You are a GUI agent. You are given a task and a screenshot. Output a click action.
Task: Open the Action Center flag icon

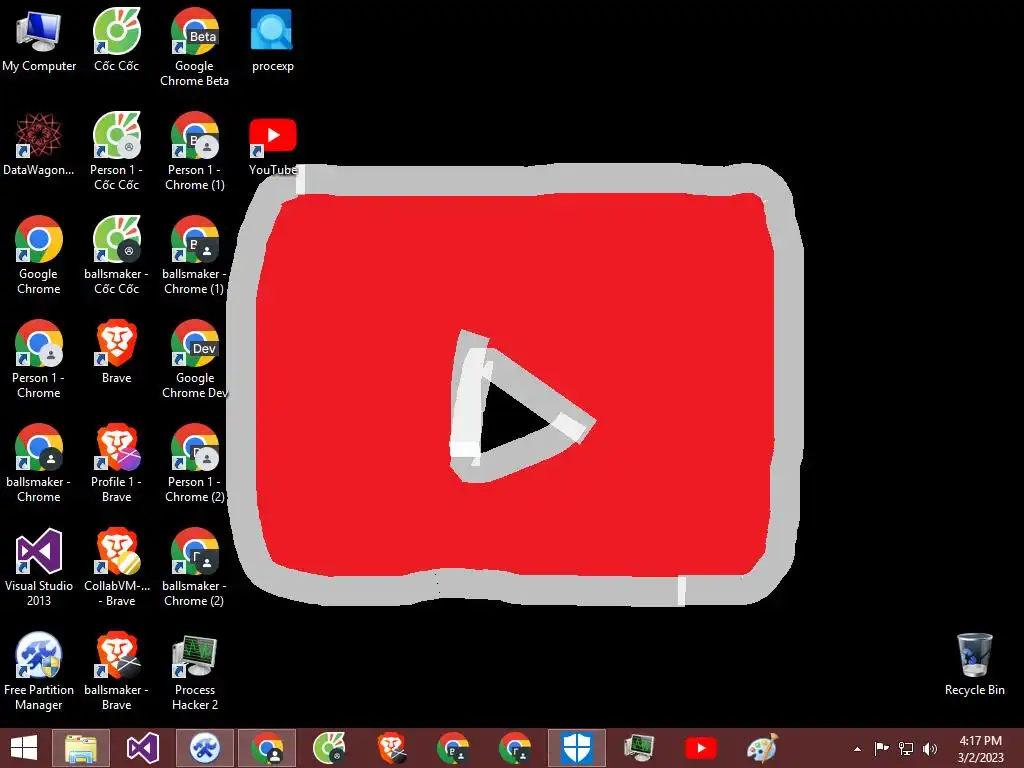882,748
